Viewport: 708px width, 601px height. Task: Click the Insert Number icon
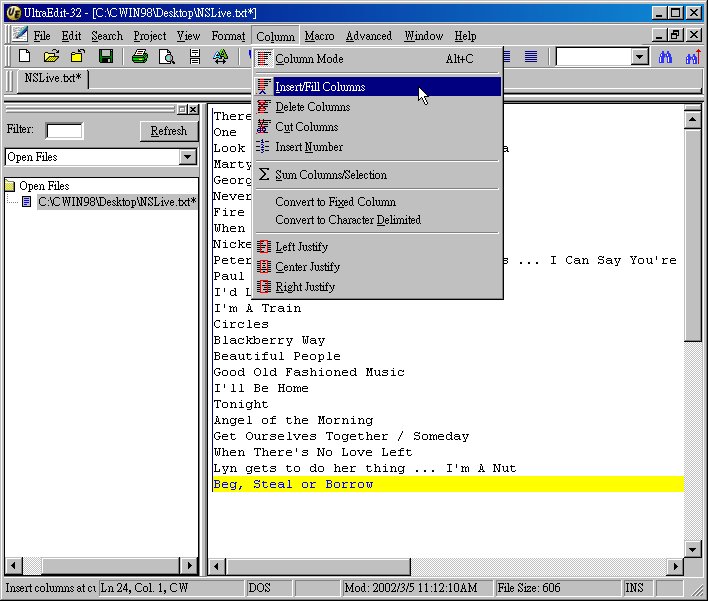pyautogui.click(x=263, y=147)
